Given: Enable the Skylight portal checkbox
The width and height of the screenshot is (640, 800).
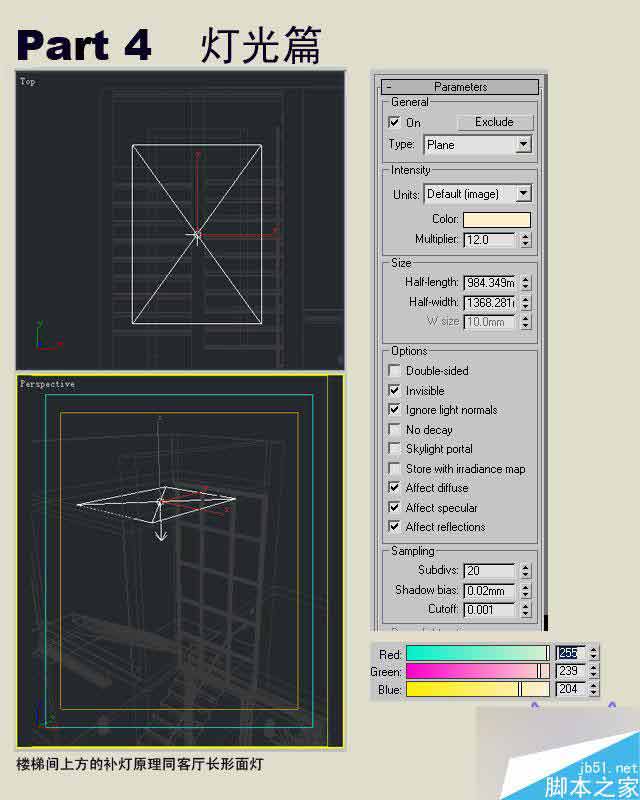Looking at the screenshot, I should (394, 448).
